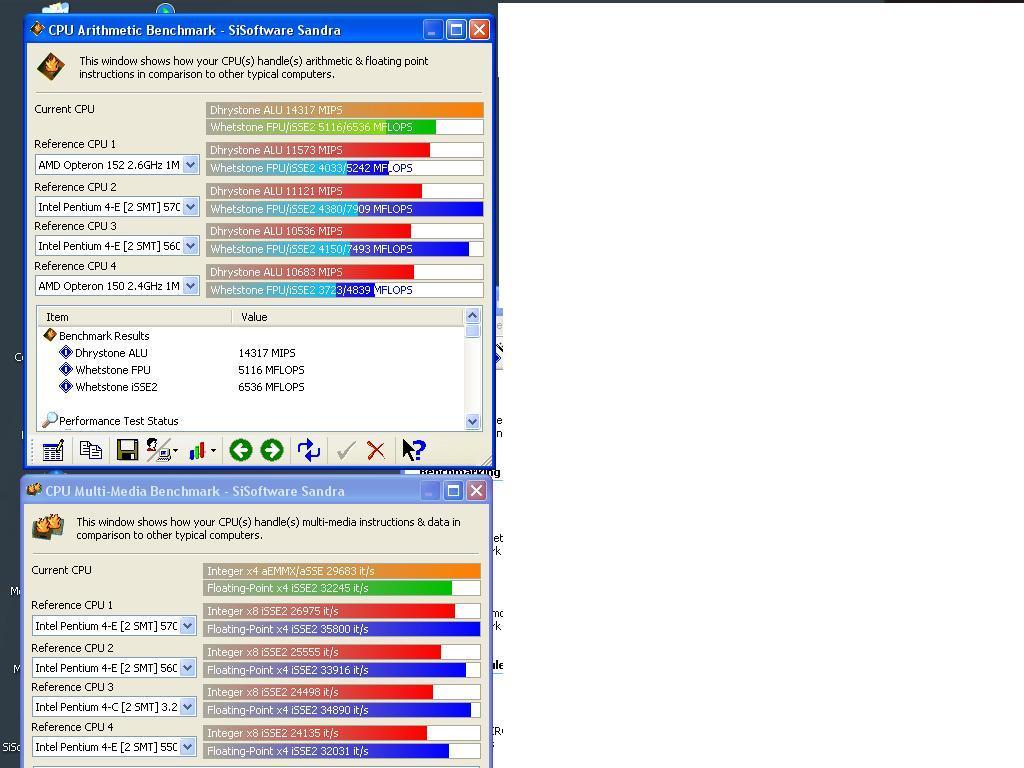1024x768 pixels.
Task: Go back with the green left arrow
Action: click(x=241, y=450)
